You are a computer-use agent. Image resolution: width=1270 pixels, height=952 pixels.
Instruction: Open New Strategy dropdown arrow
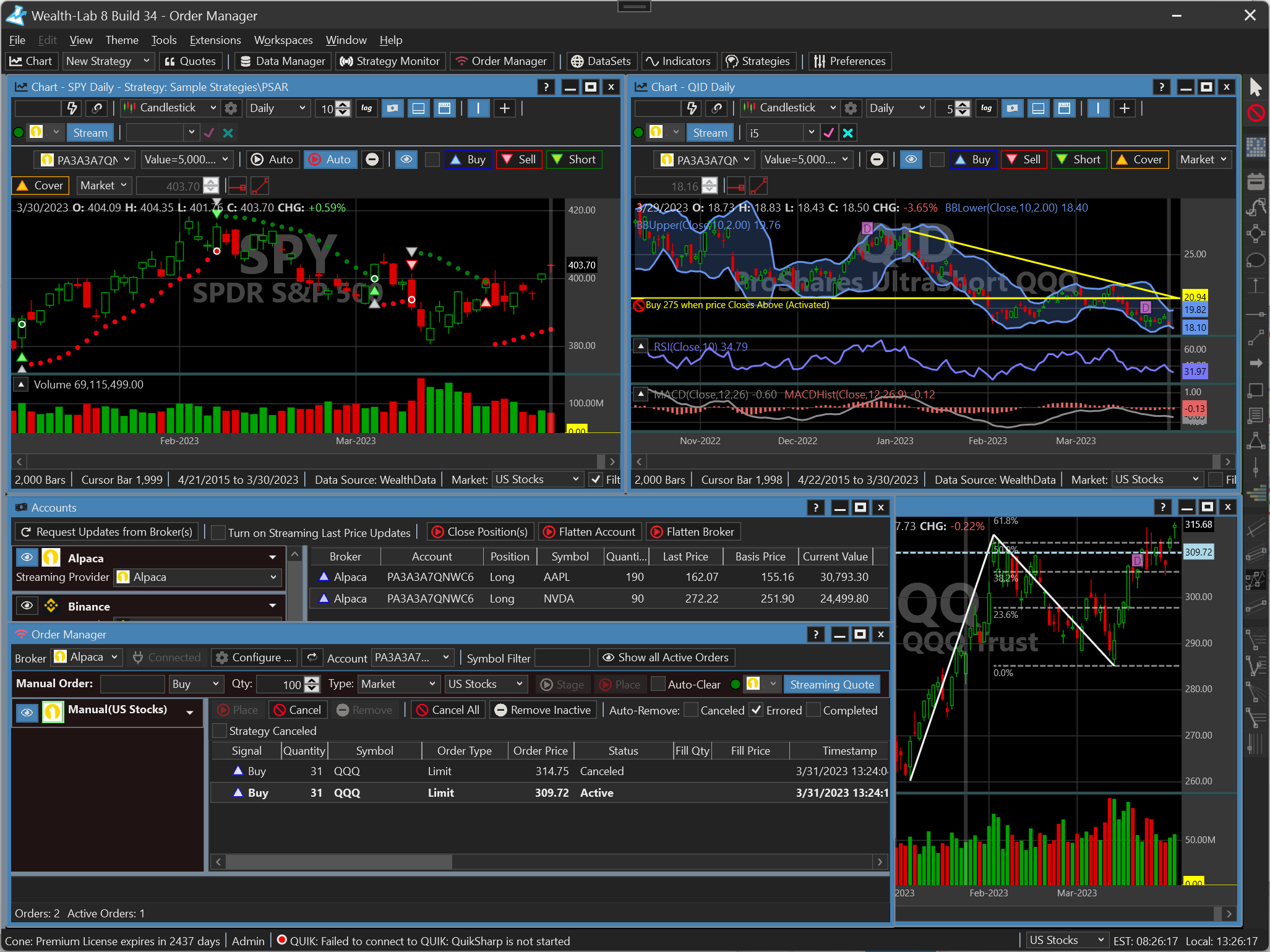147,61
